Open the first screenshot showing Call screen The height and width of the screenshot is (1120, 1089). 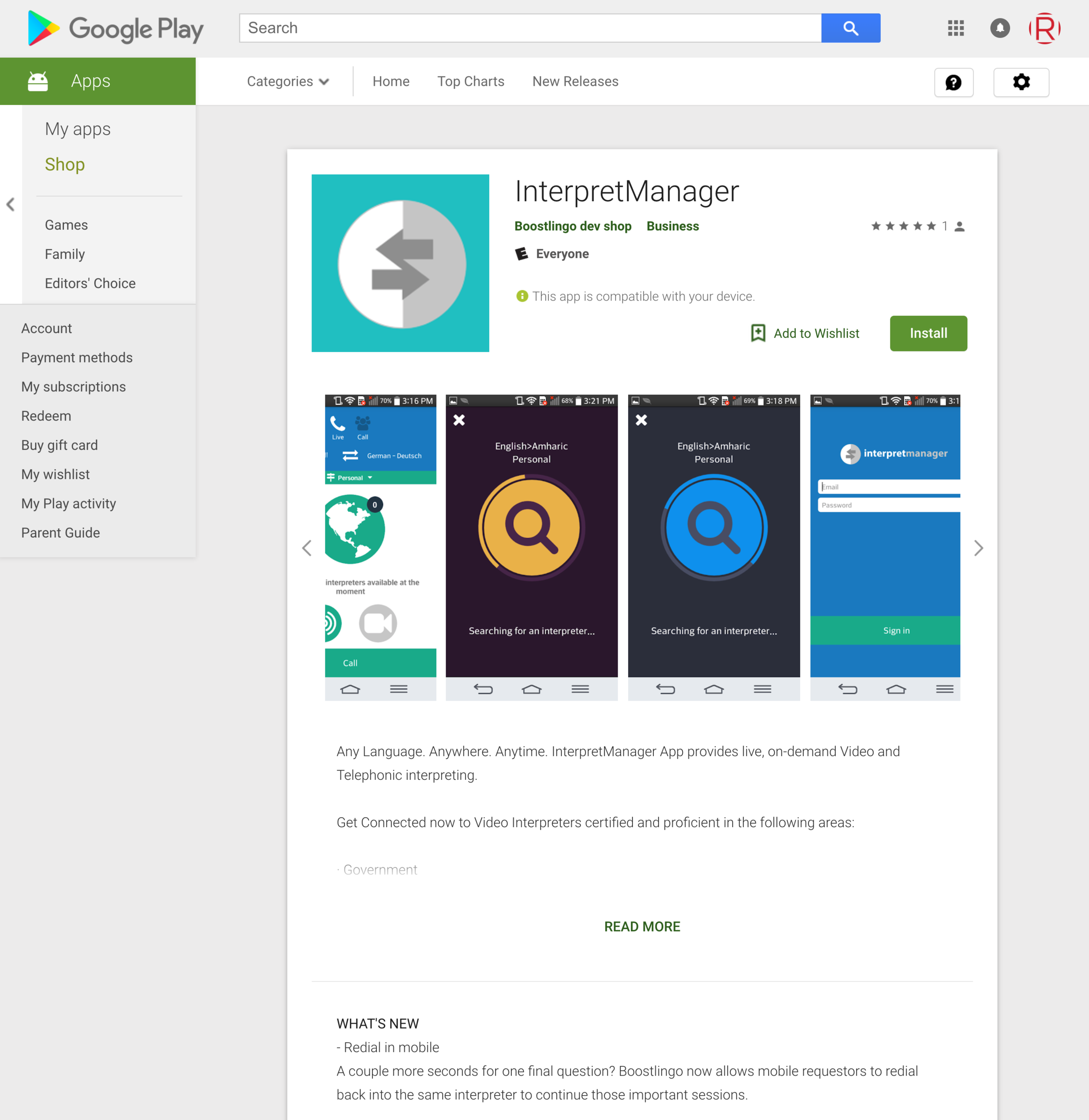(380, 547)
